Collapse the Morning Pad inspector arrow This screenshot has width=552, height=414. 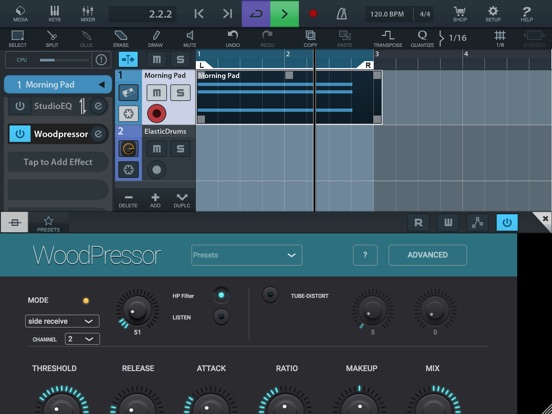coord(102,84)
